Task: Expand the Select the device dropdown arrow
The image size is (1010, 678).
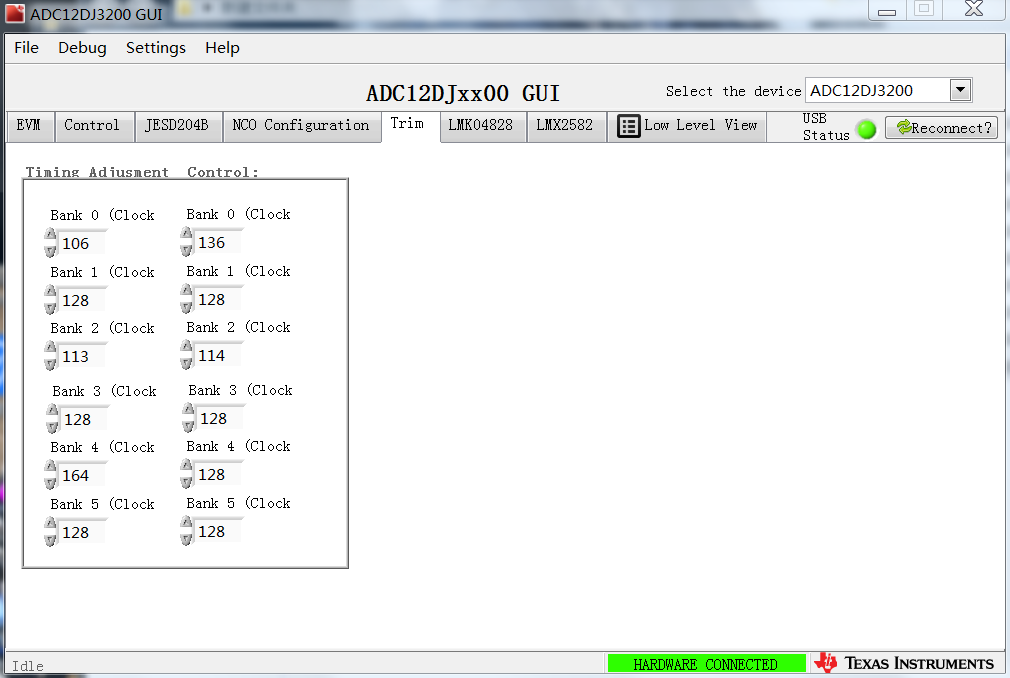Action: click(x=960, y=90)
